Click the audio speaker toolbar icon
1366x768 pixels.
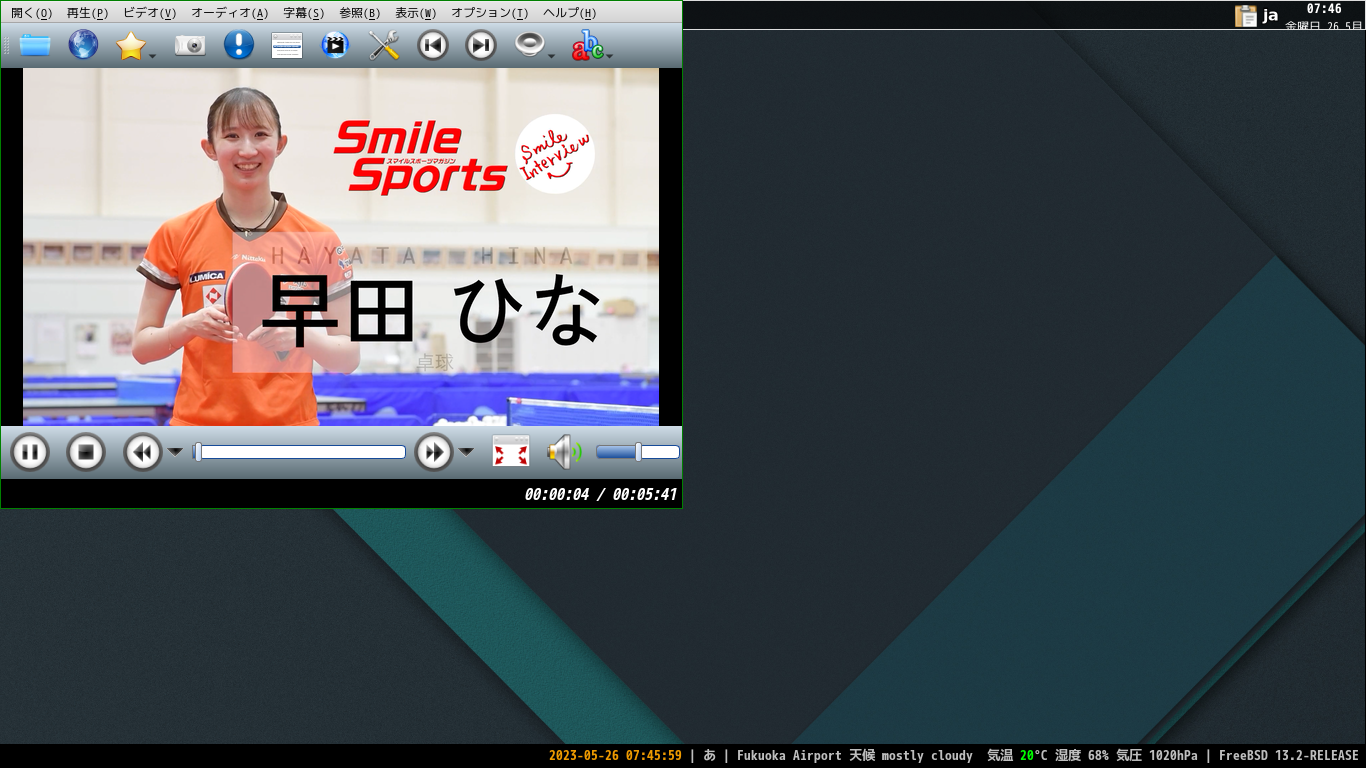point(529,45)
